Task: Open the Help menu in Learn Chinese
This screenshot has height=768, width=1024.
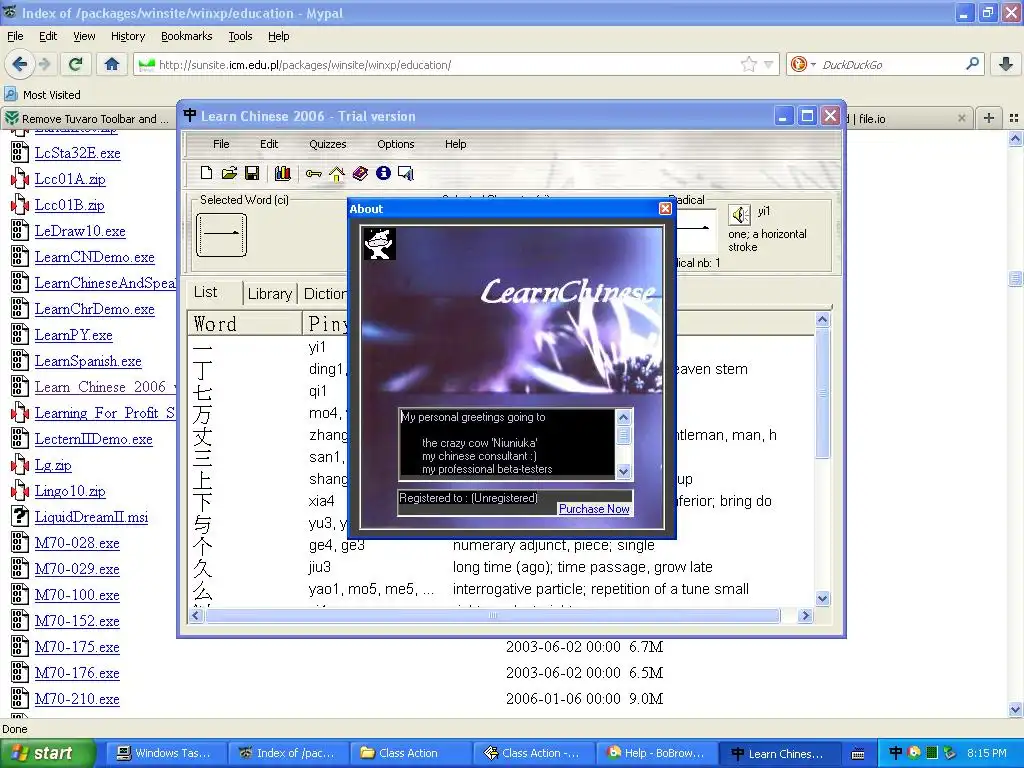Action: pyautogui.click(x=456, y=144)
